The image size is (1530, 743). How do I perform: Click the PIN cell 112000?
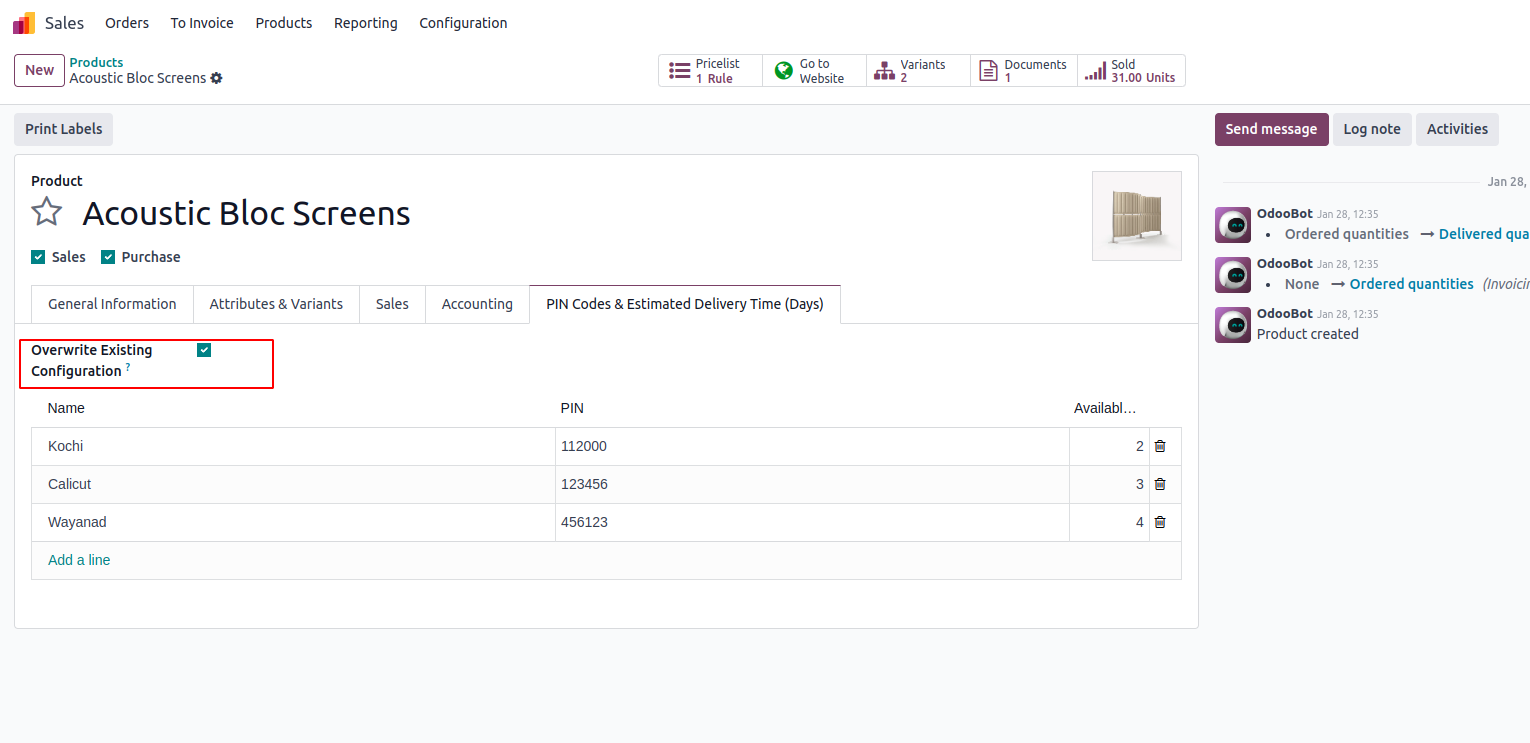pos(812,447)
